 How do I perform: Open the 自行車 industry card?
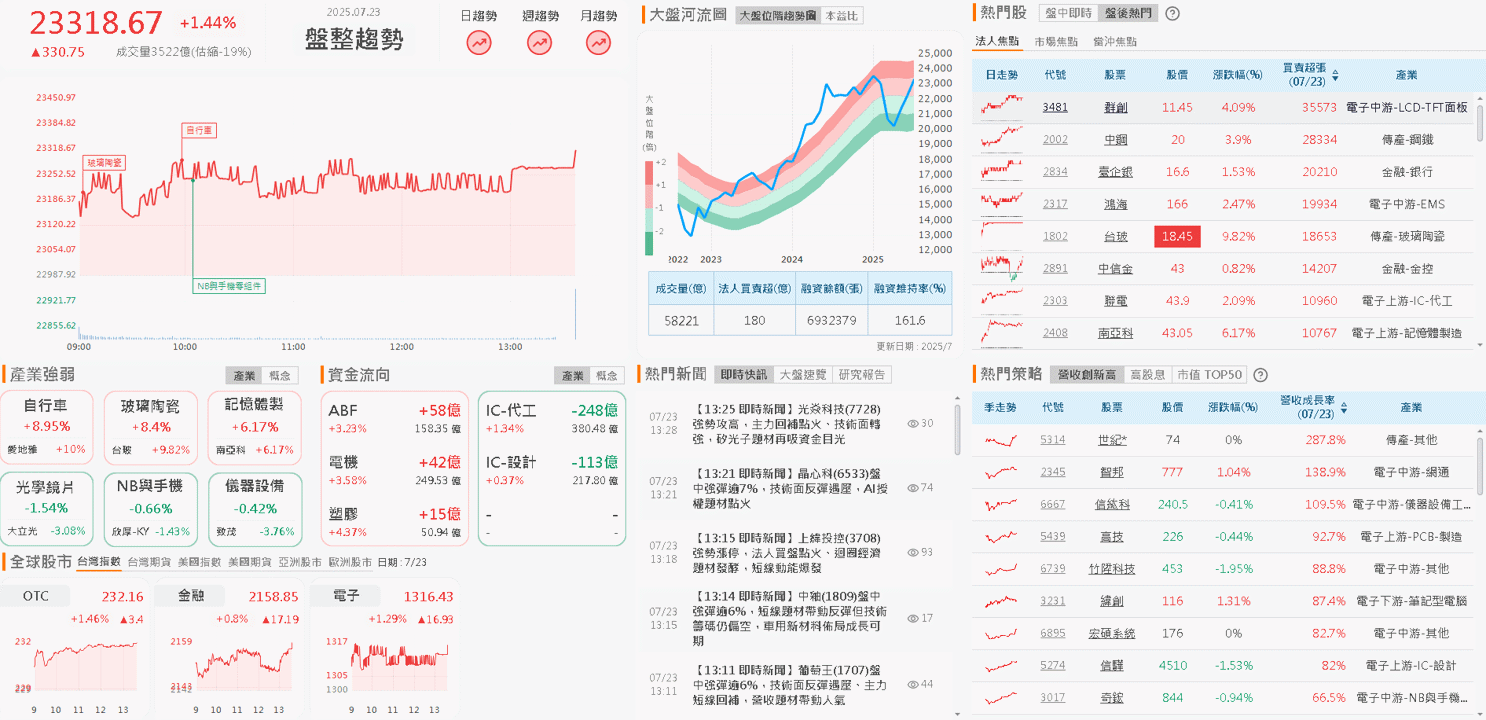click(46, 426)
